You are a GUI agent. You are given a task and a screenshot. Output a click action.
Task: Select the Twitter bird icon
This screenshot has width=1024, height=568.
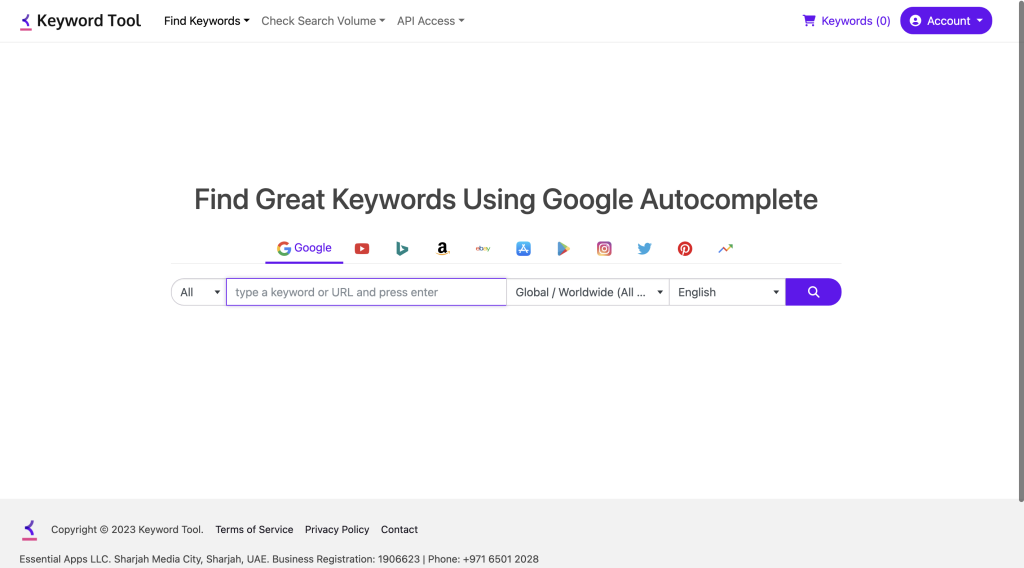pyautogui.click(x=644, y=249)
